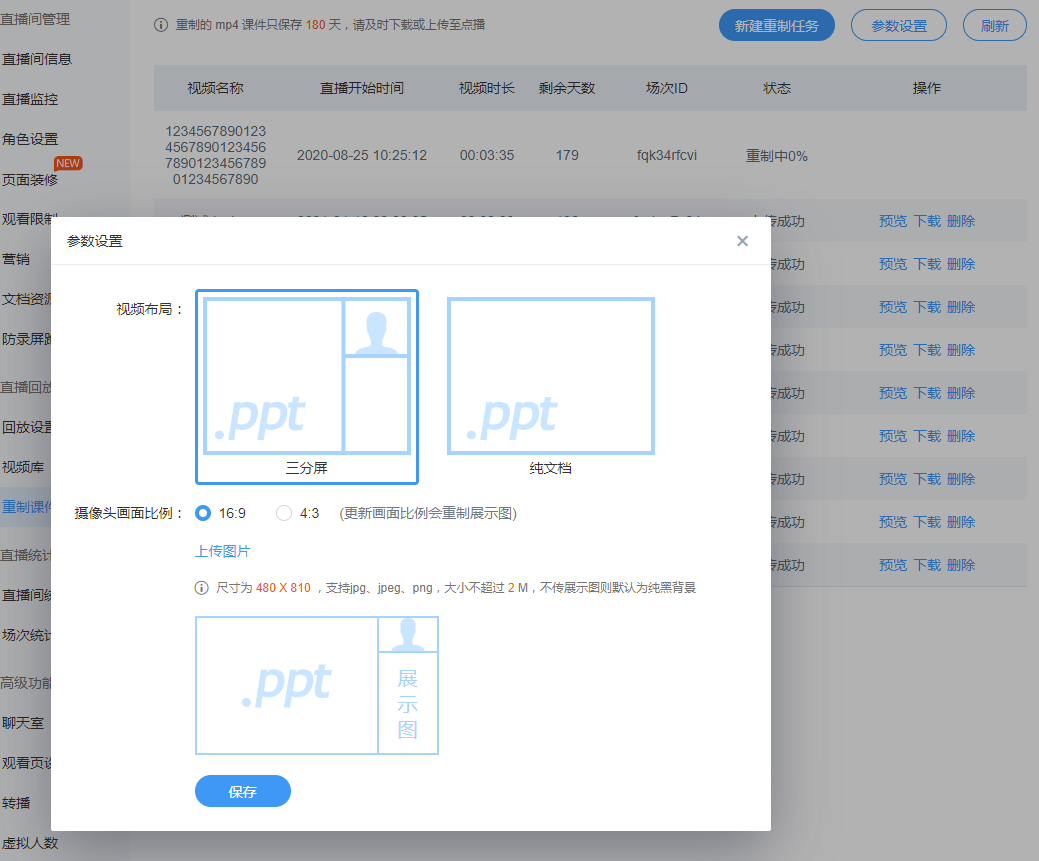Click the 直播开始时间 column header

(362, 88)
